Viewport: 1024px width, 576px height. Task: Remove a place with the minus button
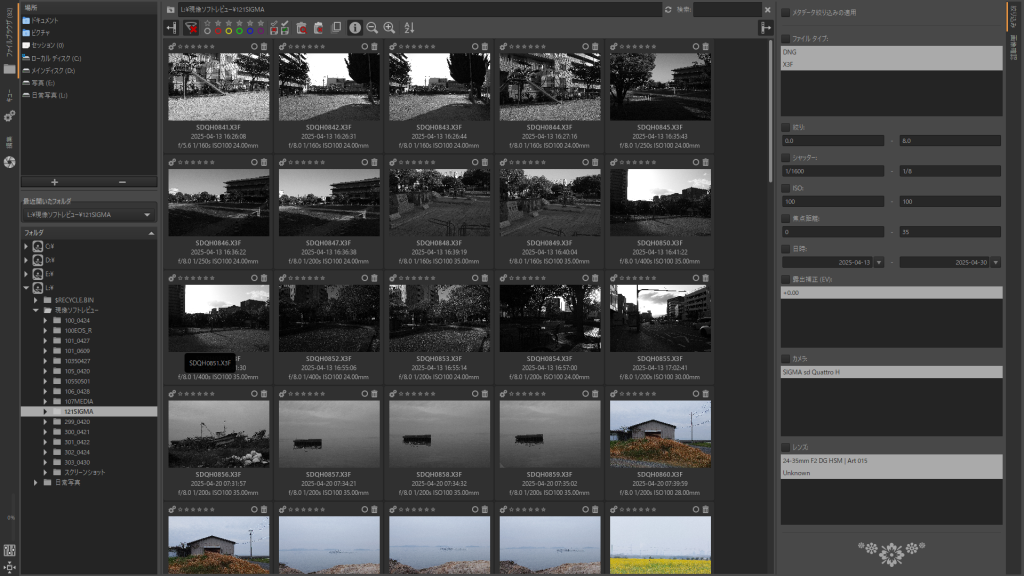click(122, 182)
